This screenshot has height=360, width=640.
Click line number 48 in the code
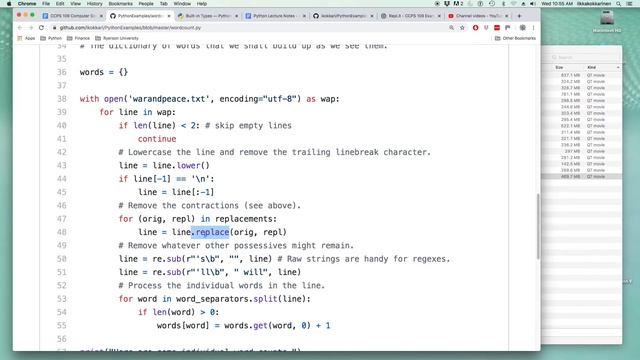click(62, 232)
